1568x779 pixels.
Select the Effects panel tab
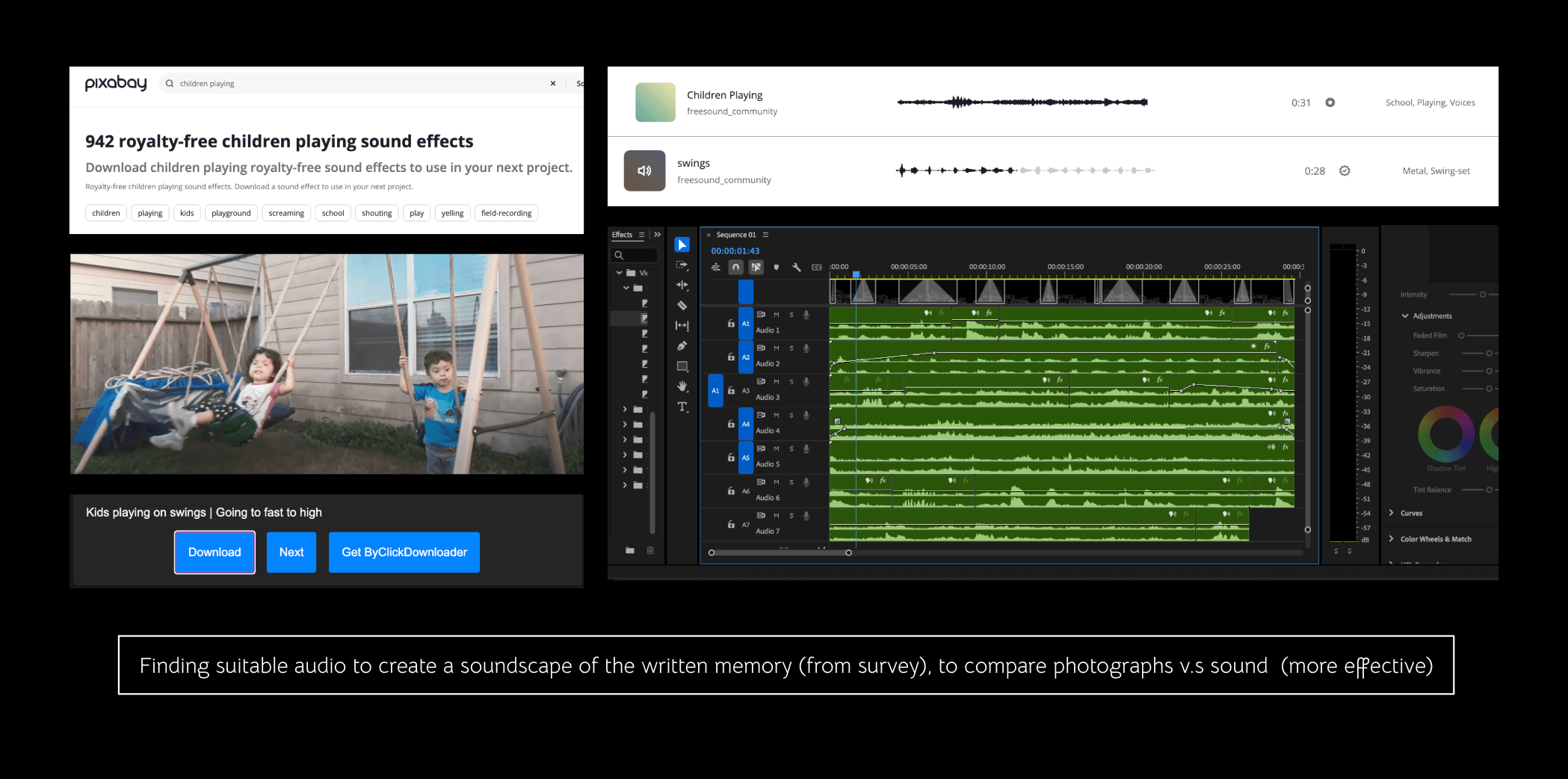click(x=622, y=235)
